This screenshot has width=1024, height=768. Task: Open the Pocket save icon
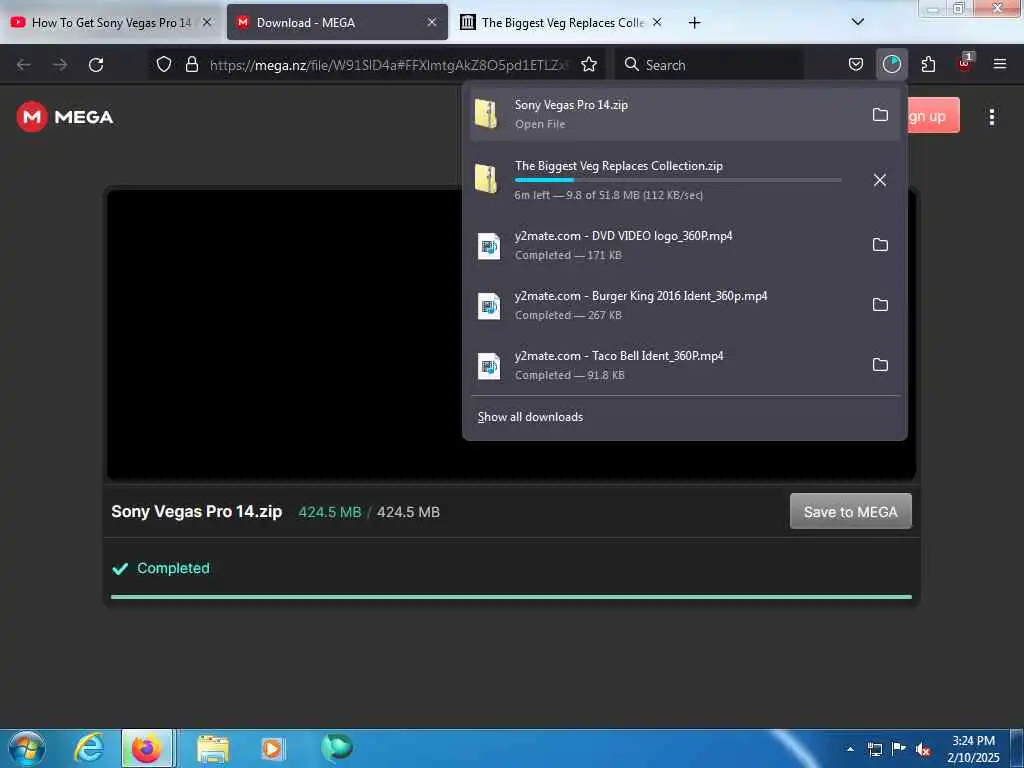click(x=856, y=65)
